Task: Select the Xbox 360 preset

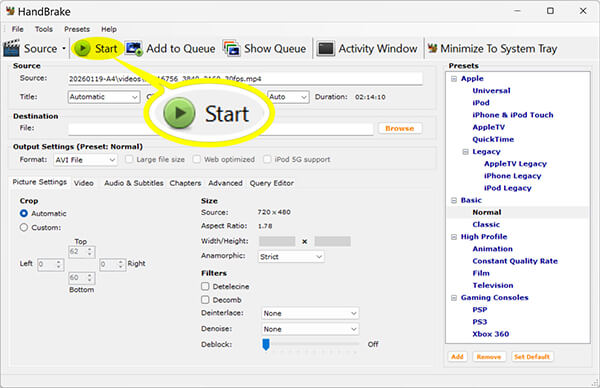Action: (491, 334)
